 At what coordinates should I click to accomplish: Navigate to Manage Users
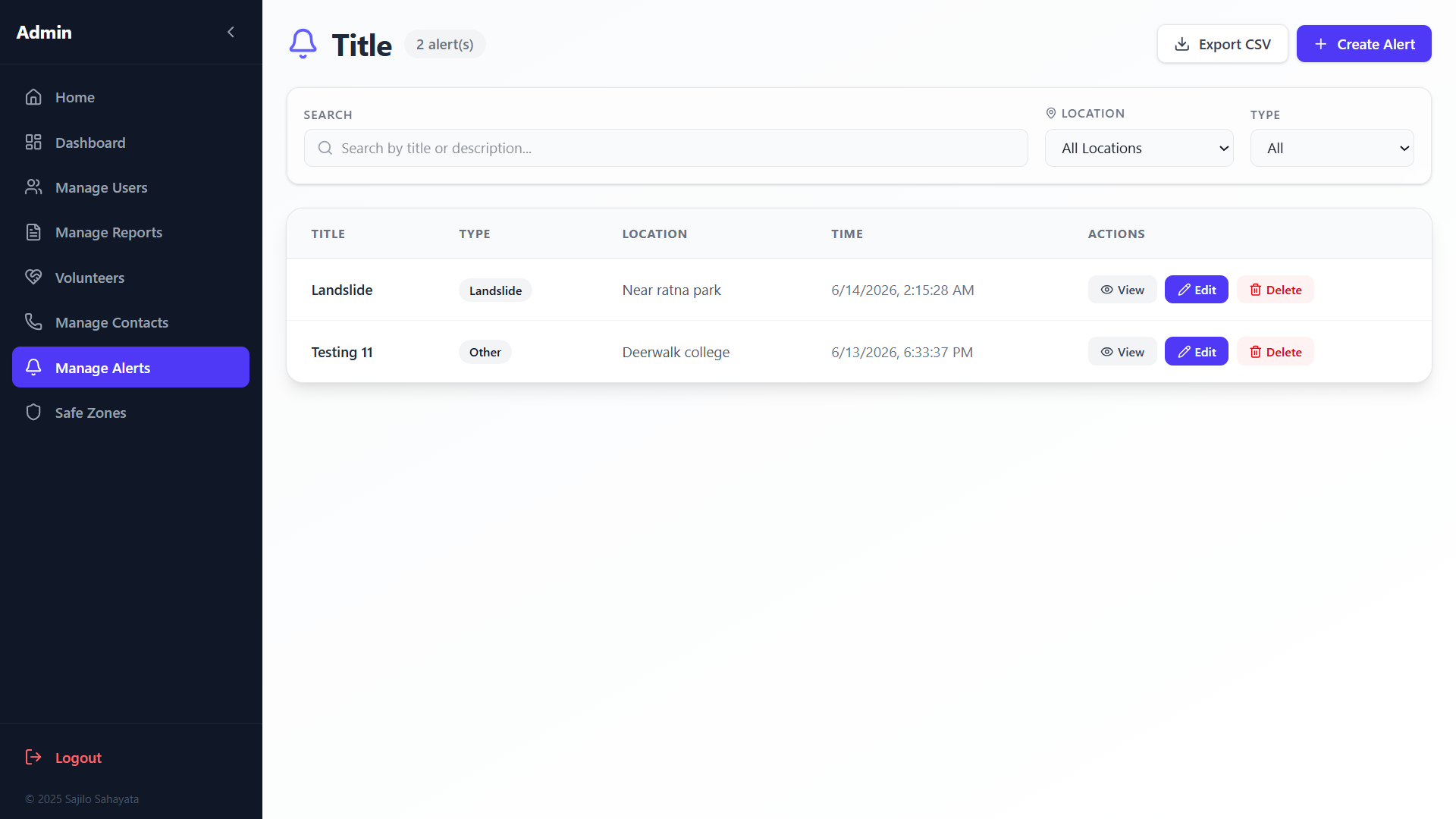point(130,187)
